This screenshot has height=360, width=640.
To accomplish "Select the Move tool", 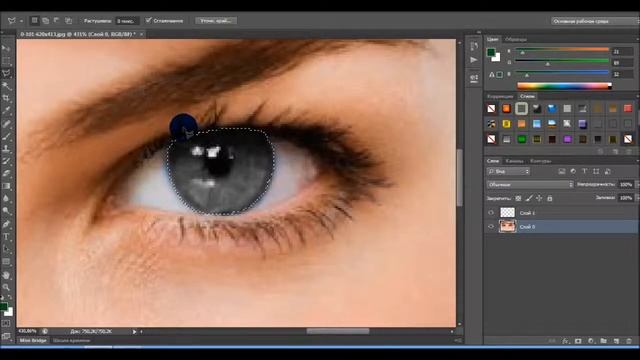I will pos(6,49).
